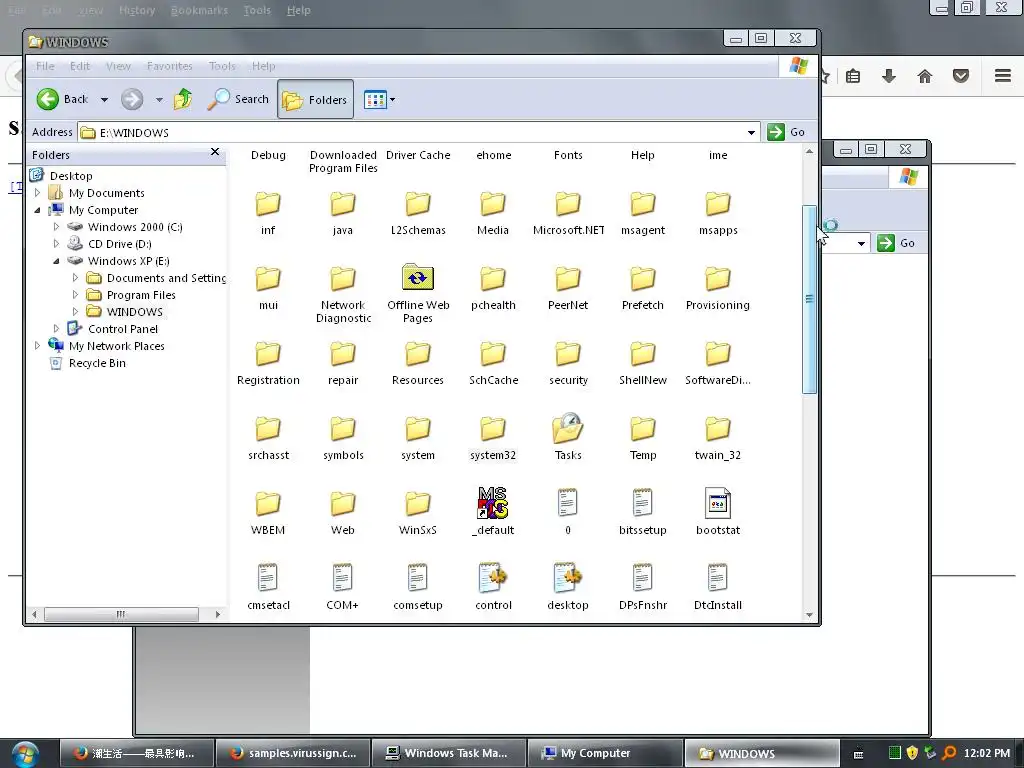Open the View menu in WINDOWS window
Image resolution: width=1024 pixels, height=768 pixels.
tap(118, 66)
